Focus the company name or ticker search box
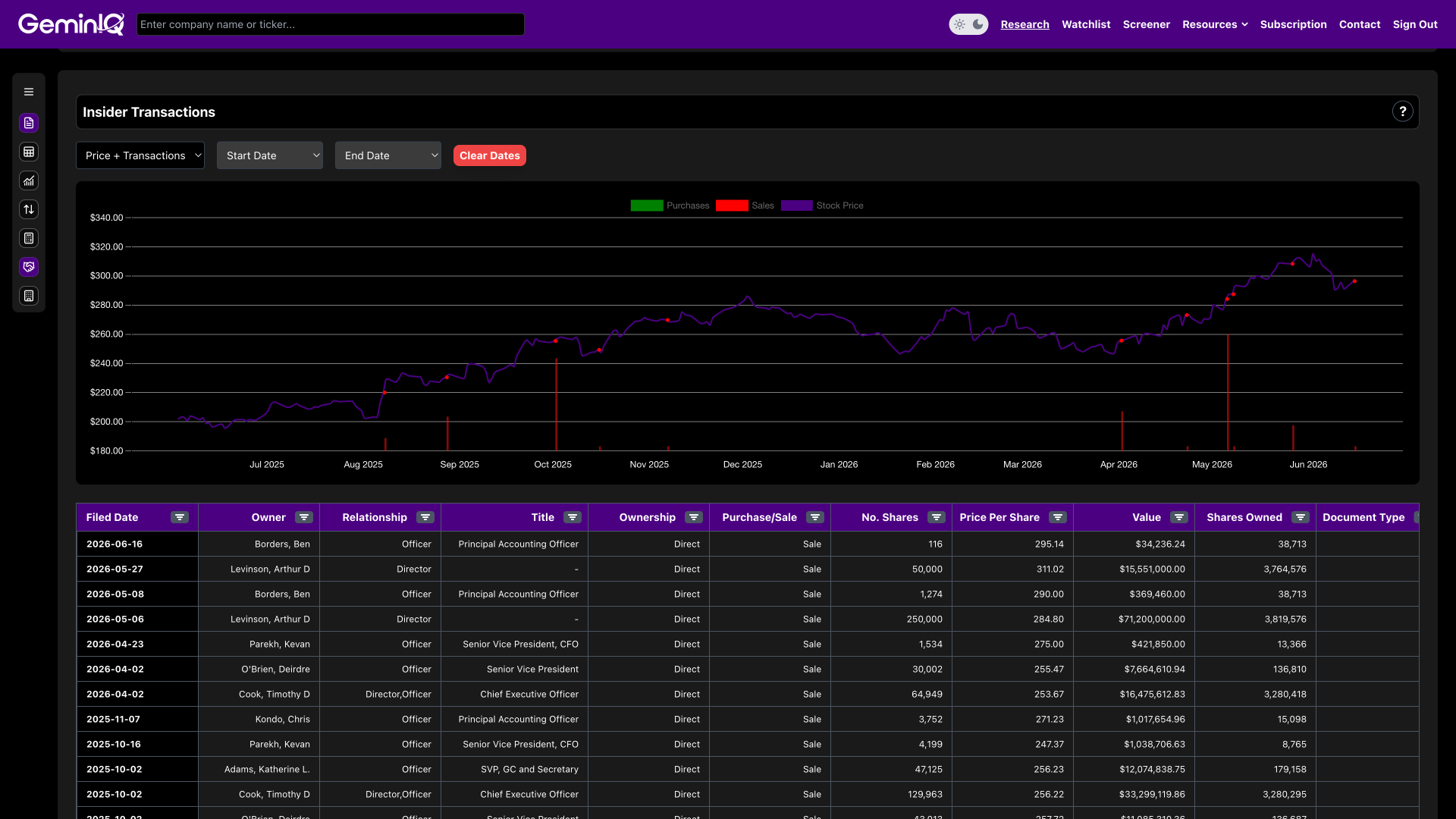Viewport: 1456px width, 819px height. 331,24
